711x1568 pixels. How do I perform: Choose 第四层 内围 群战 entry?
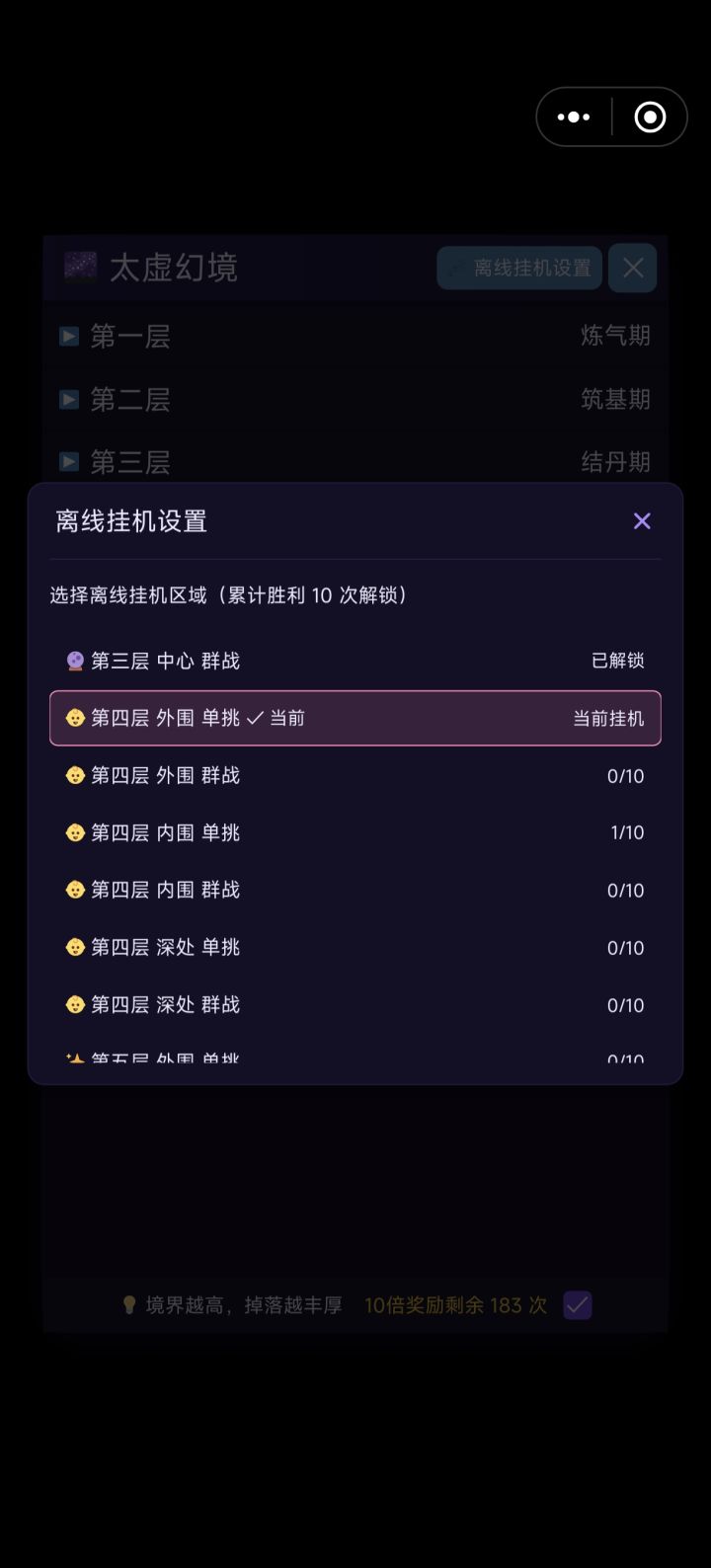tap(355, 890)
